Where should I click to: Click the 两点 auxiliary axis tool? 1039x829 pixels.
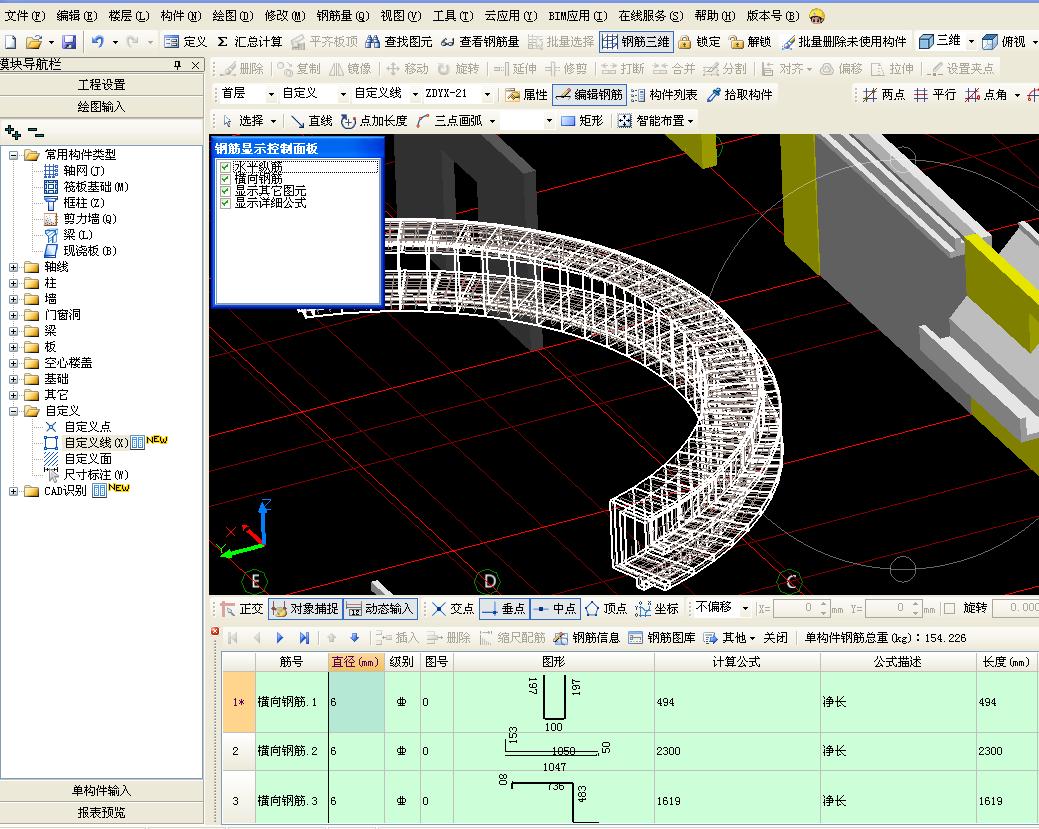point(884,95)
